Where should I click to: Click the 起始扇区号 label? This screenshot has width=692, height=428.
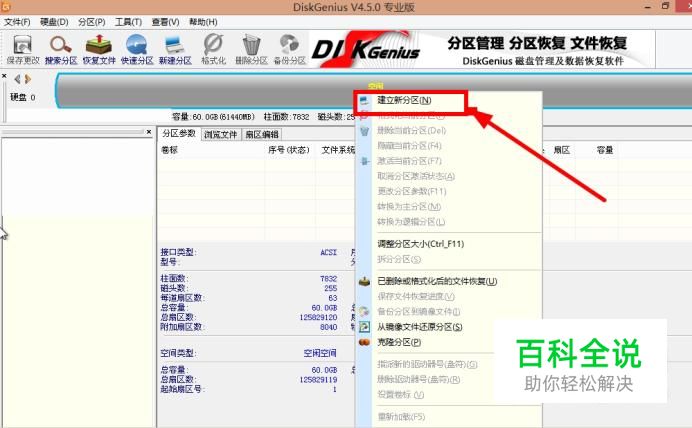pos(182,389)
